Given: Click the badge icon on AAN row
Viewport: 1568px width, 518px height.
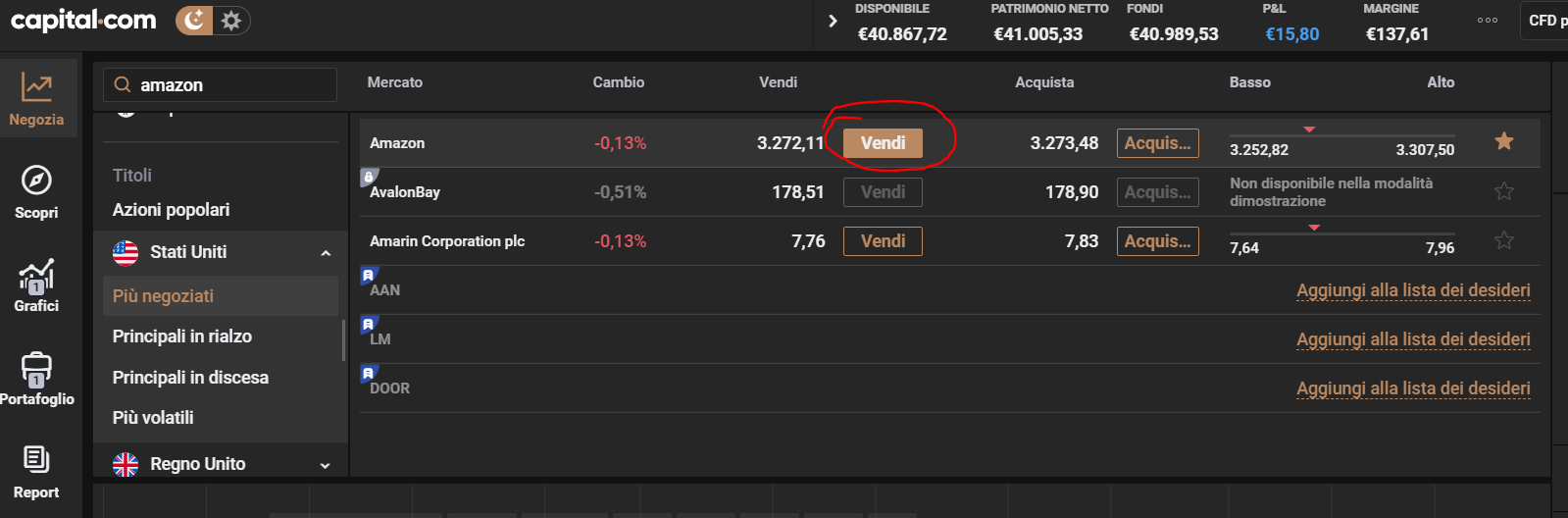Looking at the screenshot, I should 369,275.
